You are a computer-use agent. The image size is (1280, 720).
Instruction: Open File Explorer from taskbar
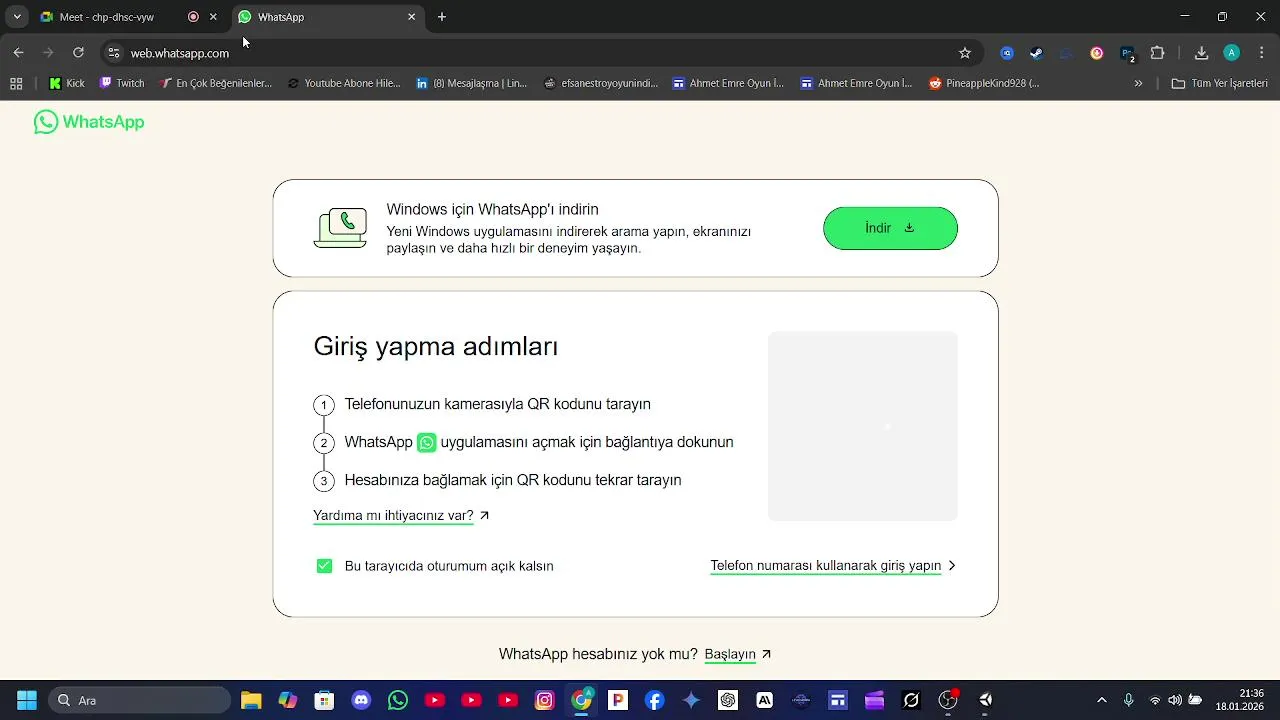tap(251, 700)
